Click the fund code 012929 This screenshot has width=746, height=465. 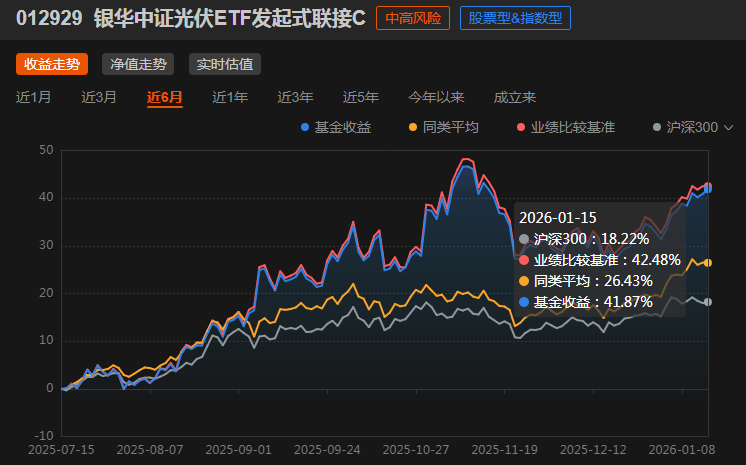(49, 18)
